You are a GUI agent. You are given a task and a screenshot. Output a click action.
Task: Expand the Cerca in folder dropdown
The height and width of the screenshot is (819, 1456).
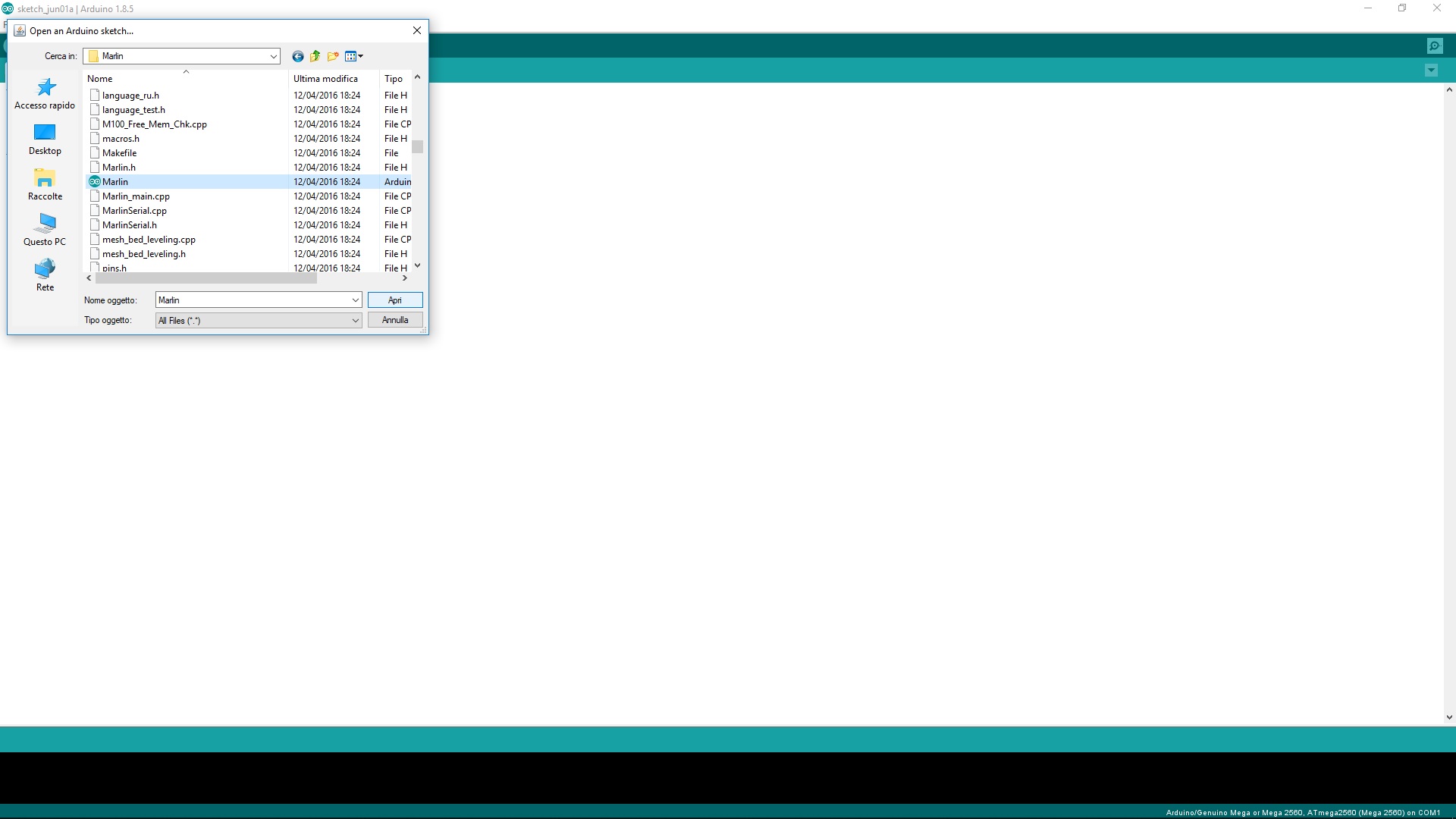273,56
